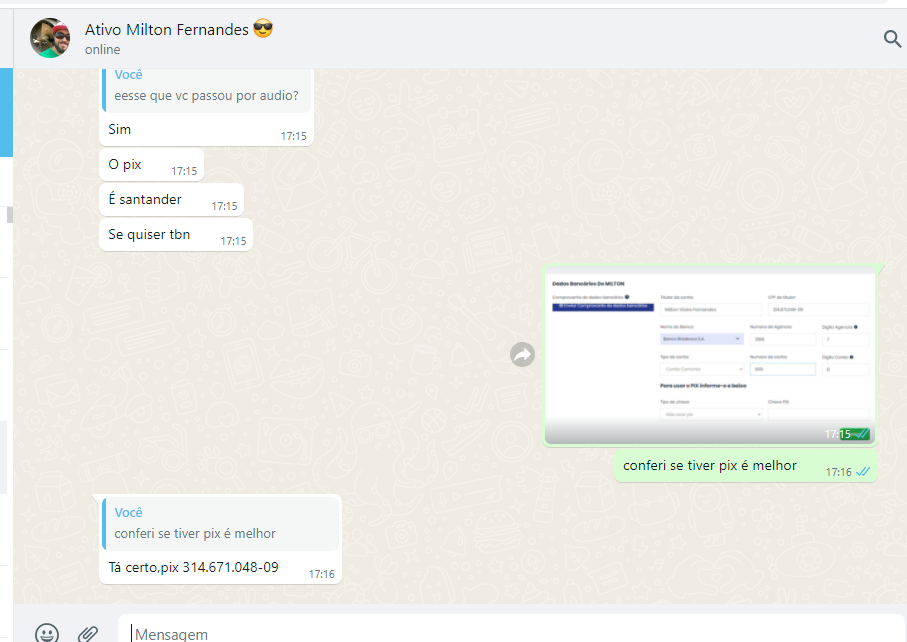Click the search icon in chat header
Screen dimensions: 907x642
(892, 39)
